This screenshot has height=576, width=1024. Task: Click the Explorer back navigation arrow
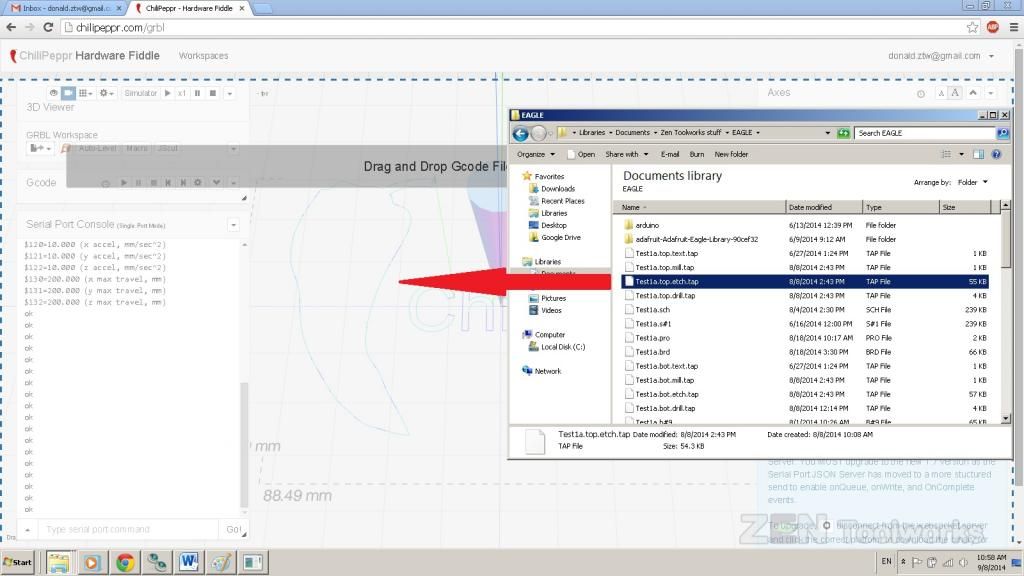tap(520, 133)
